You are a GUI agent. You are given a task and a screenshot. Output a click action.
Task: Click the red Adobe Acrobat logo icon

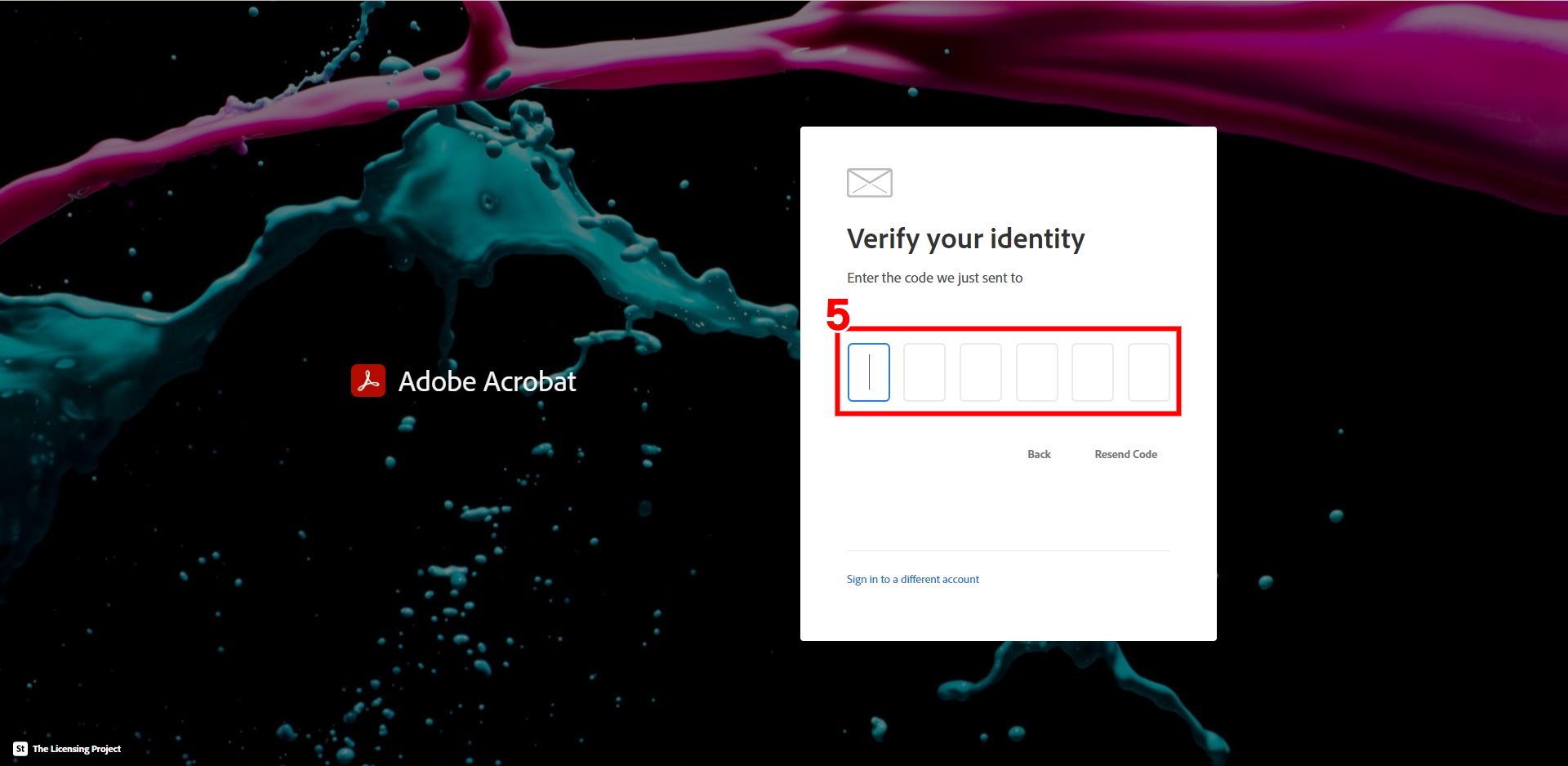pos(368,381)
